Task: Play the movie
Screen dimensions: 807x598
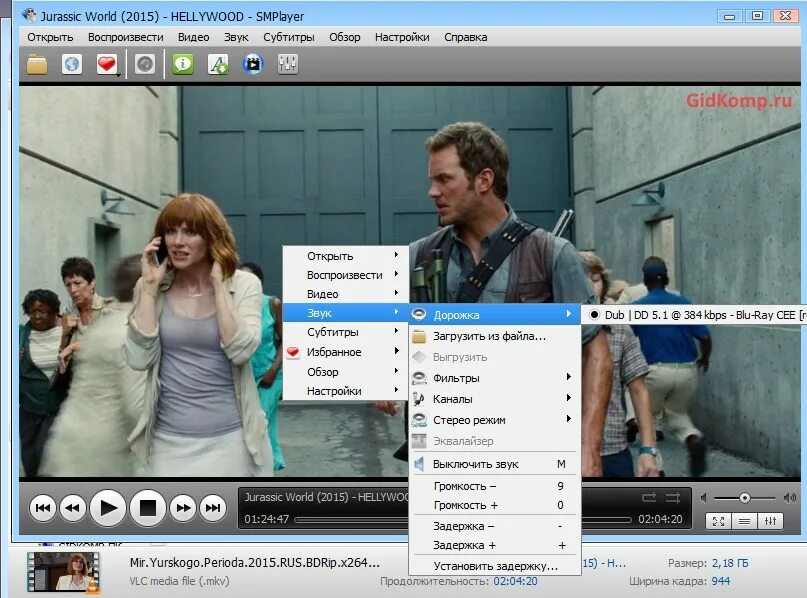Action: [108, 508]
